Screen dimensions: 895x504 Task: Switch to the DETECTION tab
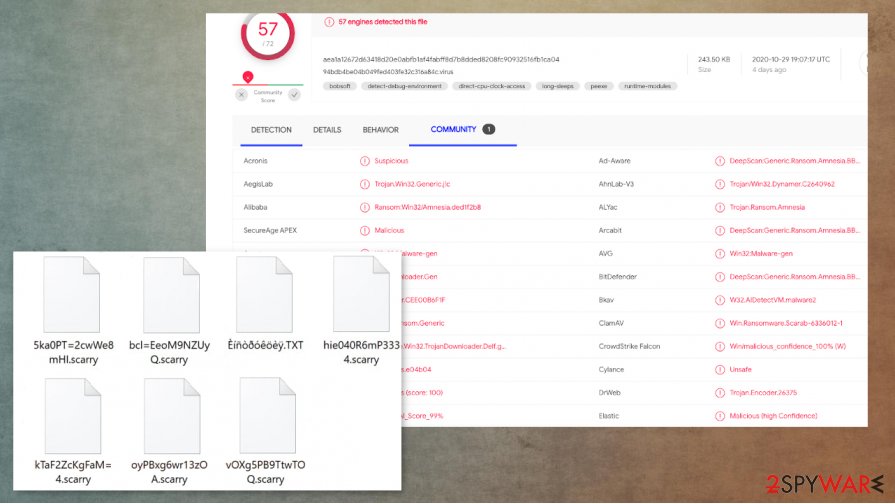pos(271,130)
